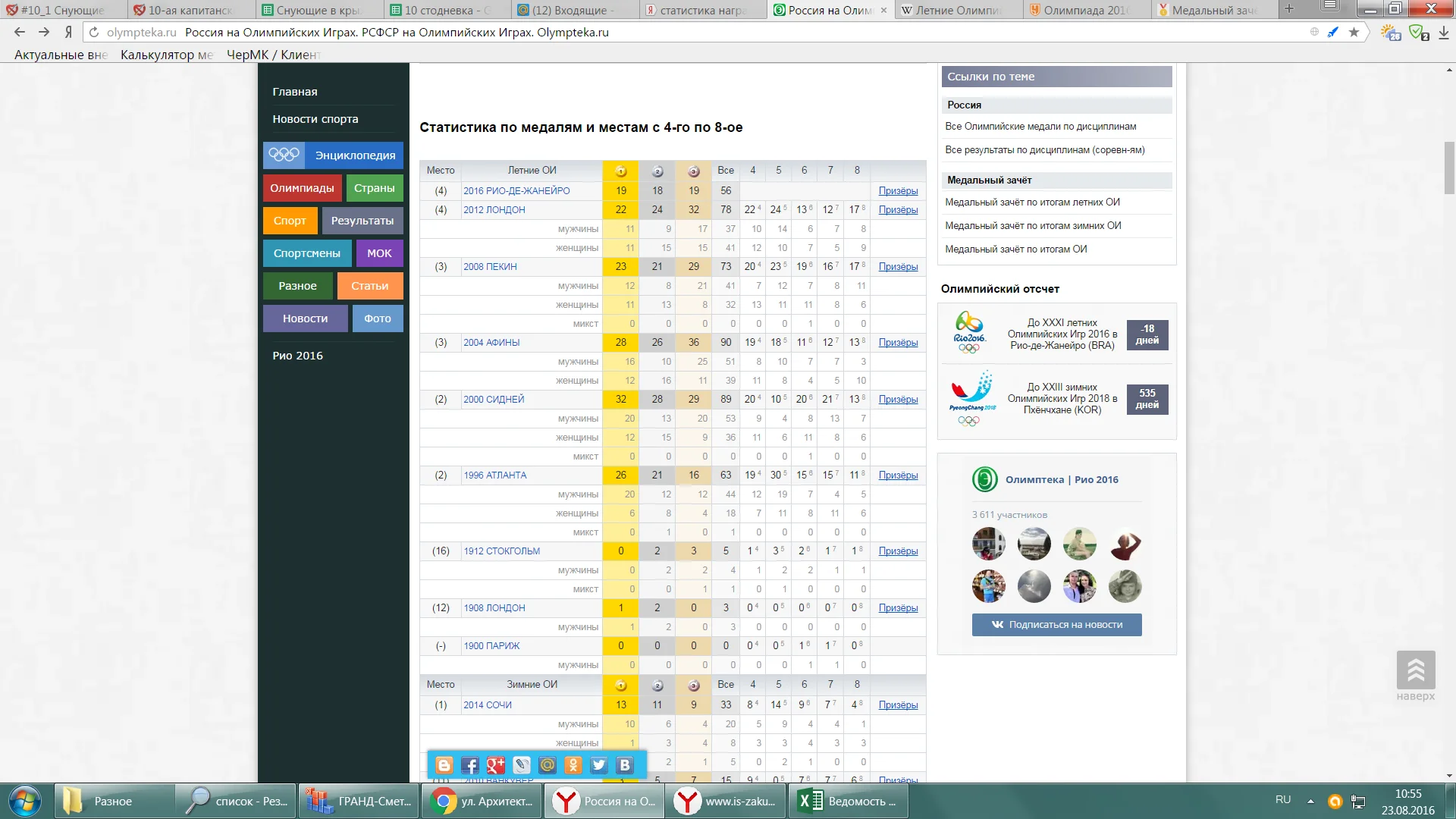Select the orange Спорт menu tile
Viewport: 1456px width, 819px height.
click(x=290, y=221)
